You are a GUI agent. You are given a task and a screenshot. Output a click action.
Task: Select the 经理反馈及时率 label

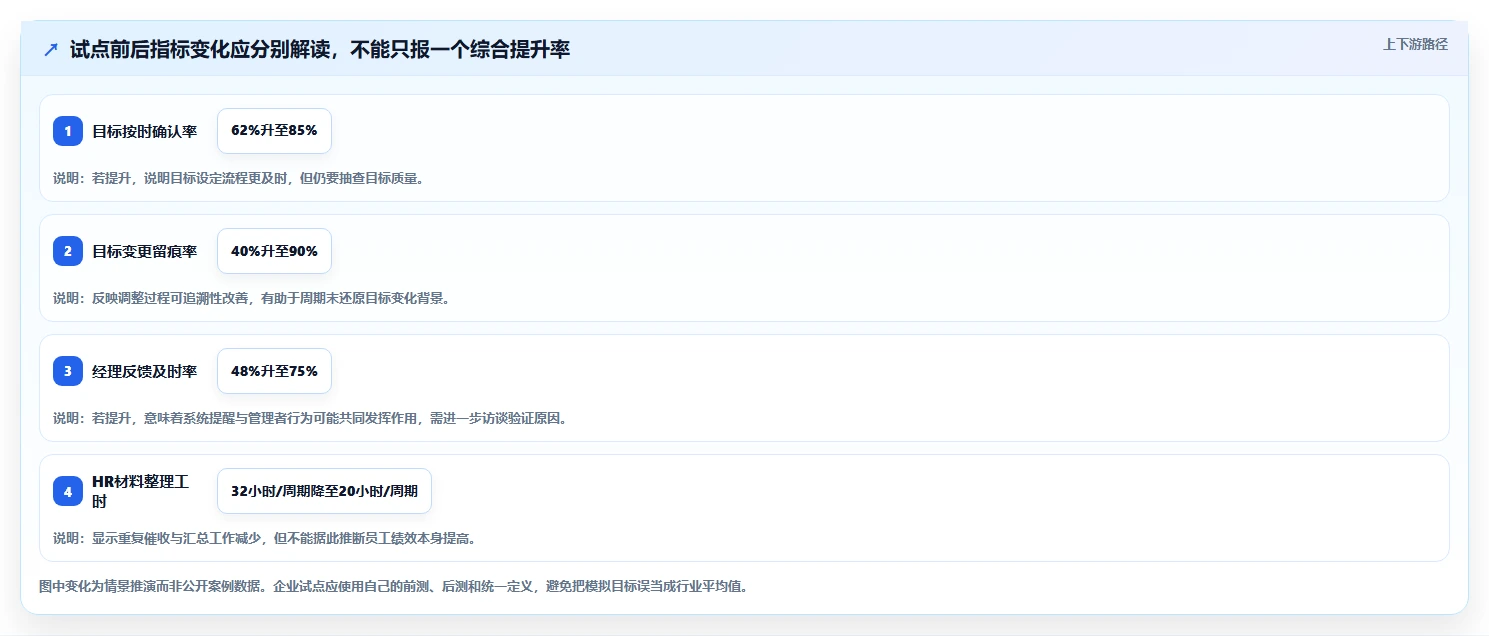pos(145,371)
